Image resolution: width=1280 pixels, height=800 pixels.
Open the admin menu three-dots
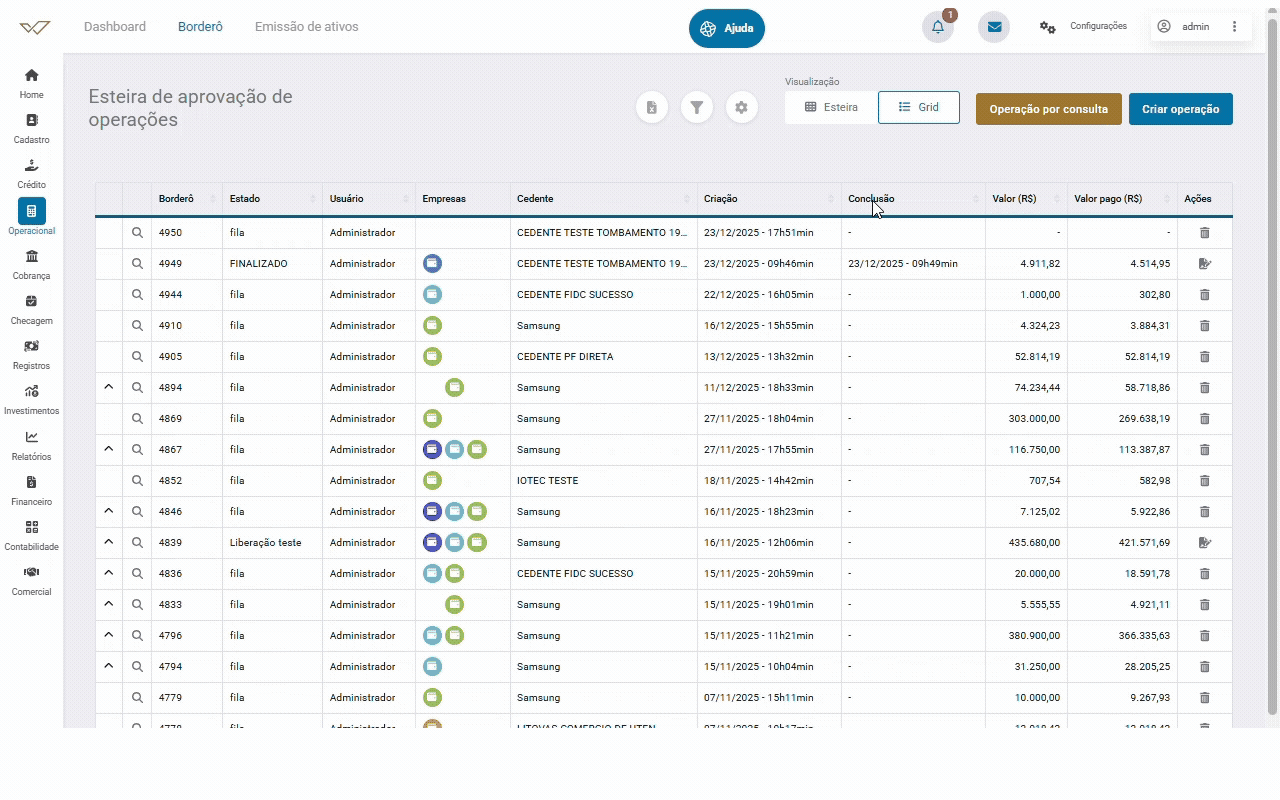click(x=1234, y=27)
